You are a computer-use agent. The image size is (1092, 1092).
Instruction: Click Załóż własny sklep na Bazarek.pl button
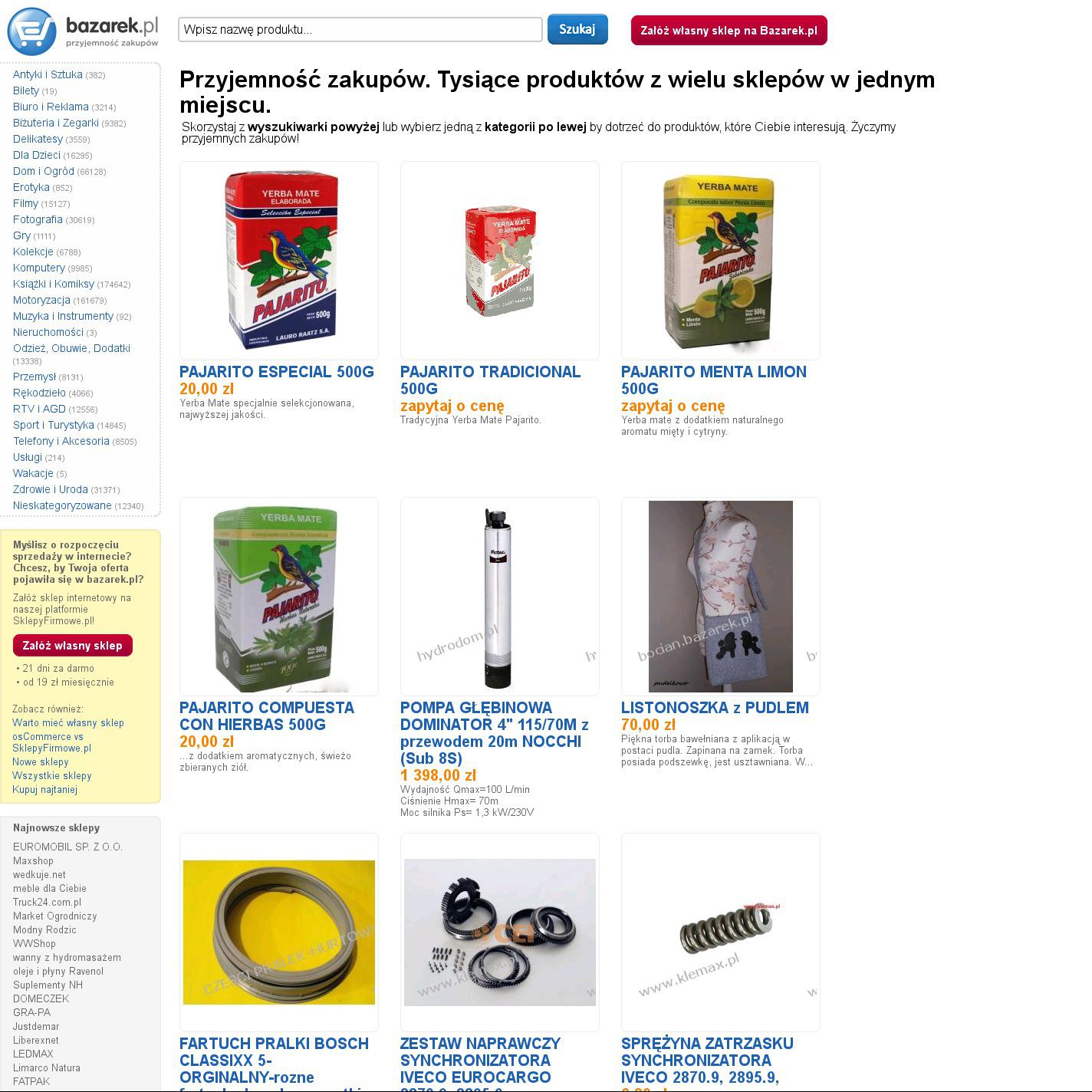[729, 31]
